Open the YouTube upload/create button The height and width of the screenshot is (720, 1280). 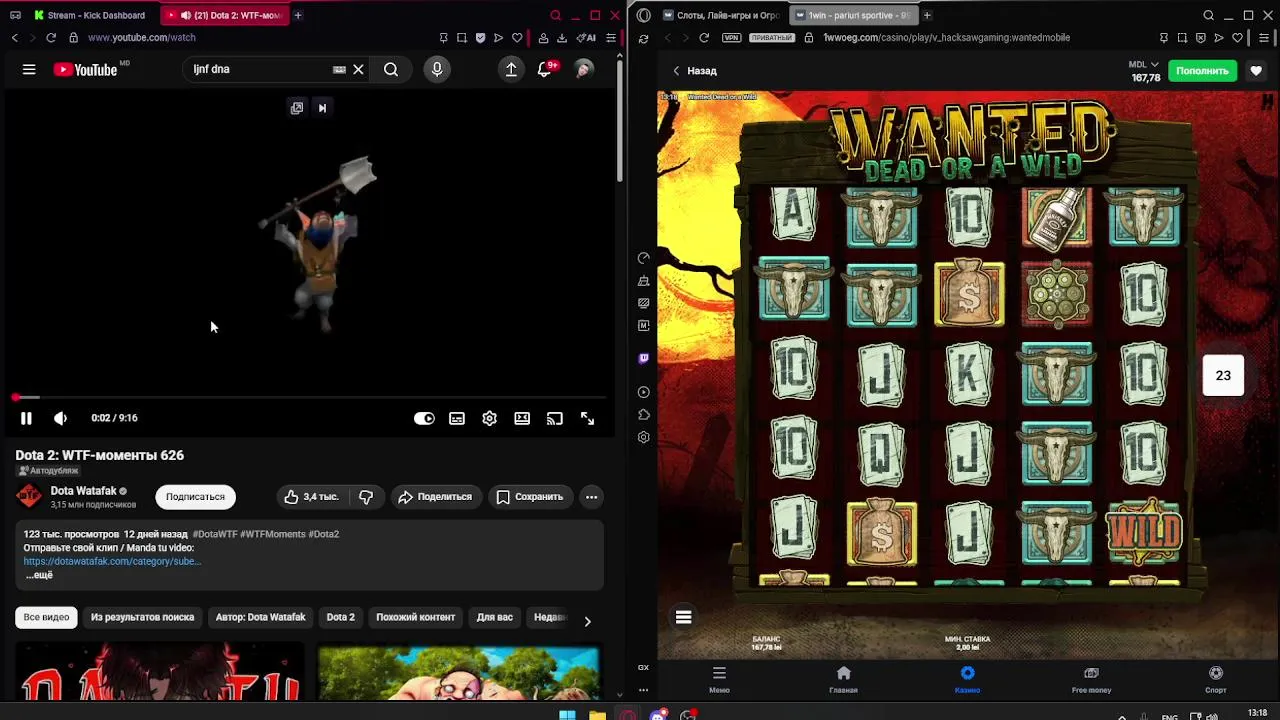(x=511, y=69)
